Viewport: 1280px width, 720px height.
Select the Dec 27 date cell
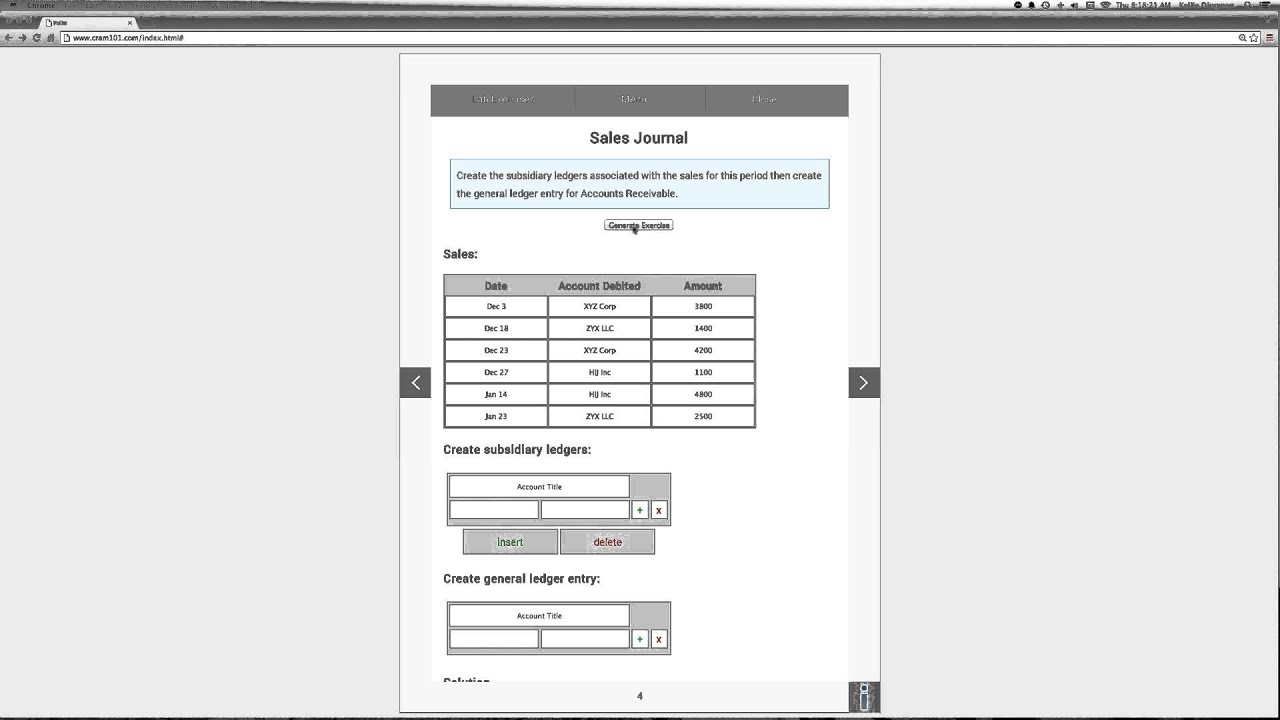pos(496,372)
